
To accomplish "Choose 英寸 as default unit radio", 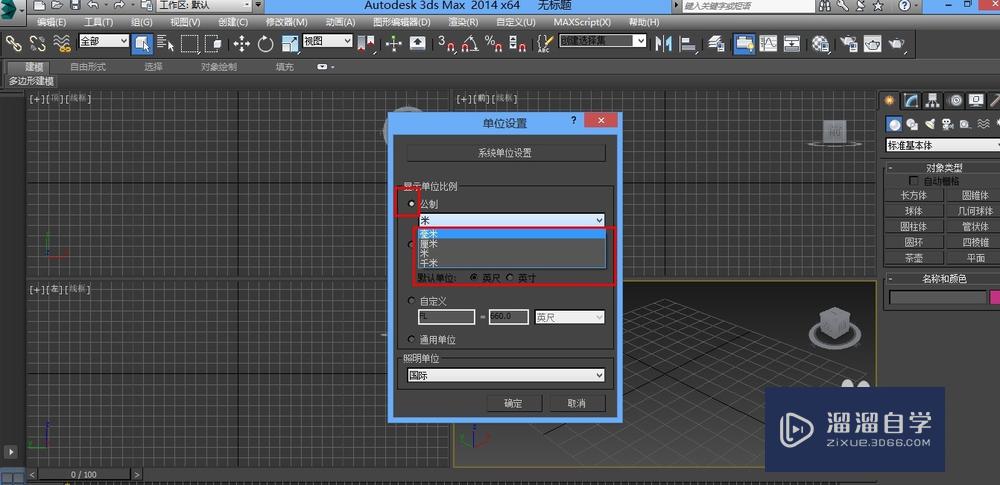I will (510, 278).
